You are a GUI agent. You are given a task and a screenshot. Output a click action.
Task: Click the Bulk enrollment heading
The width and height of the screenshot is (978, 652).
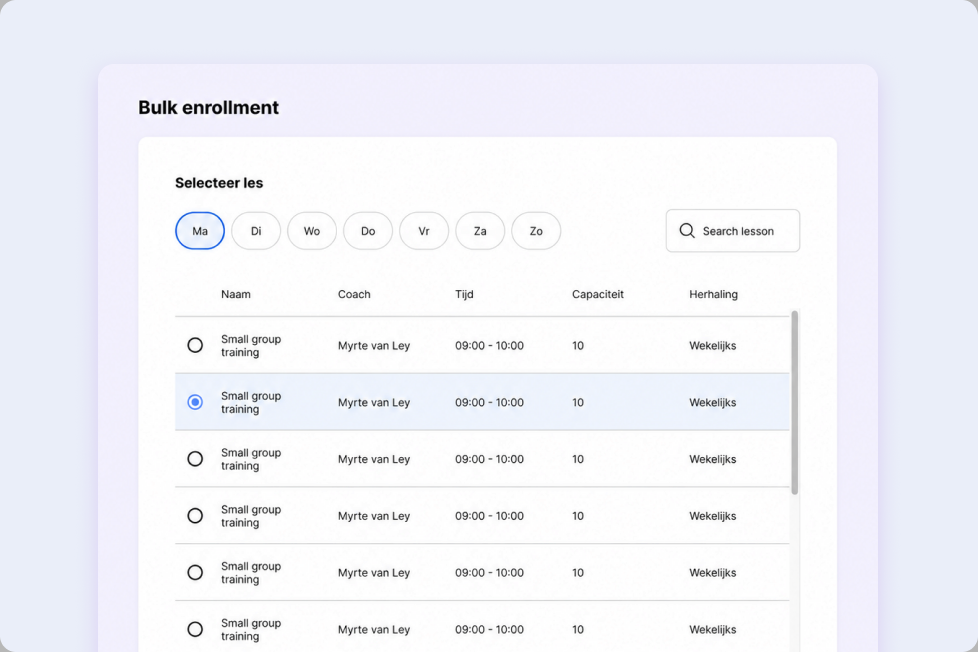(209, 107)
